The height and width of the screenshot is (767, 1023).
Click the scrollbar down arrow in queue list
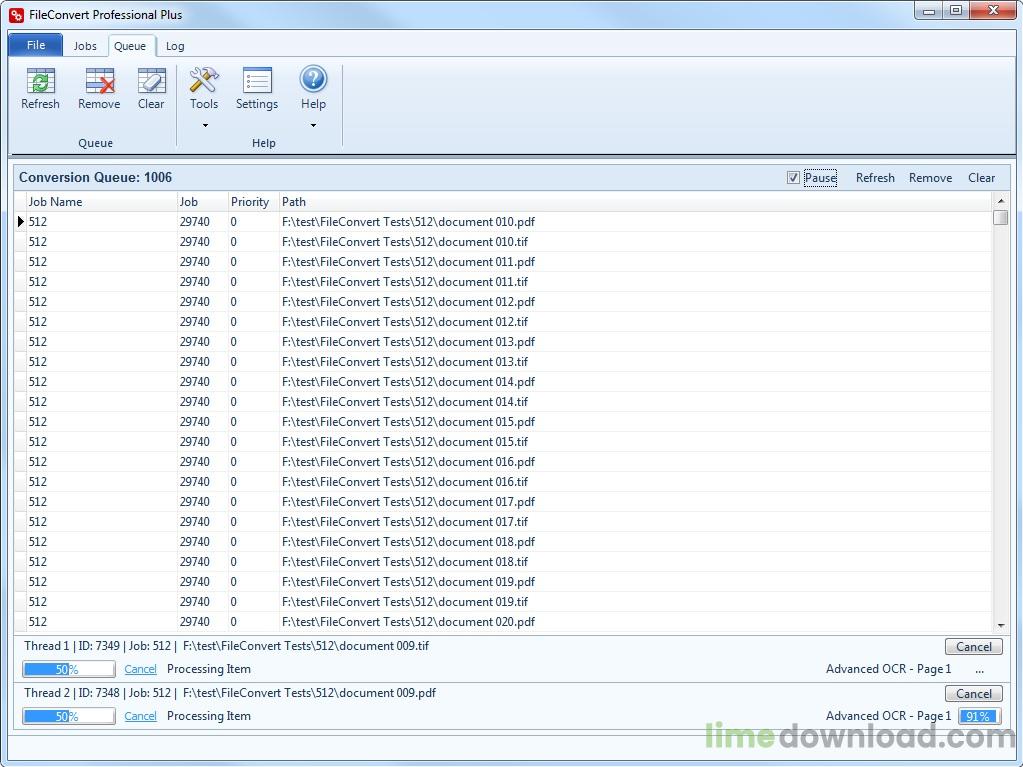[x=1001, y=625]
